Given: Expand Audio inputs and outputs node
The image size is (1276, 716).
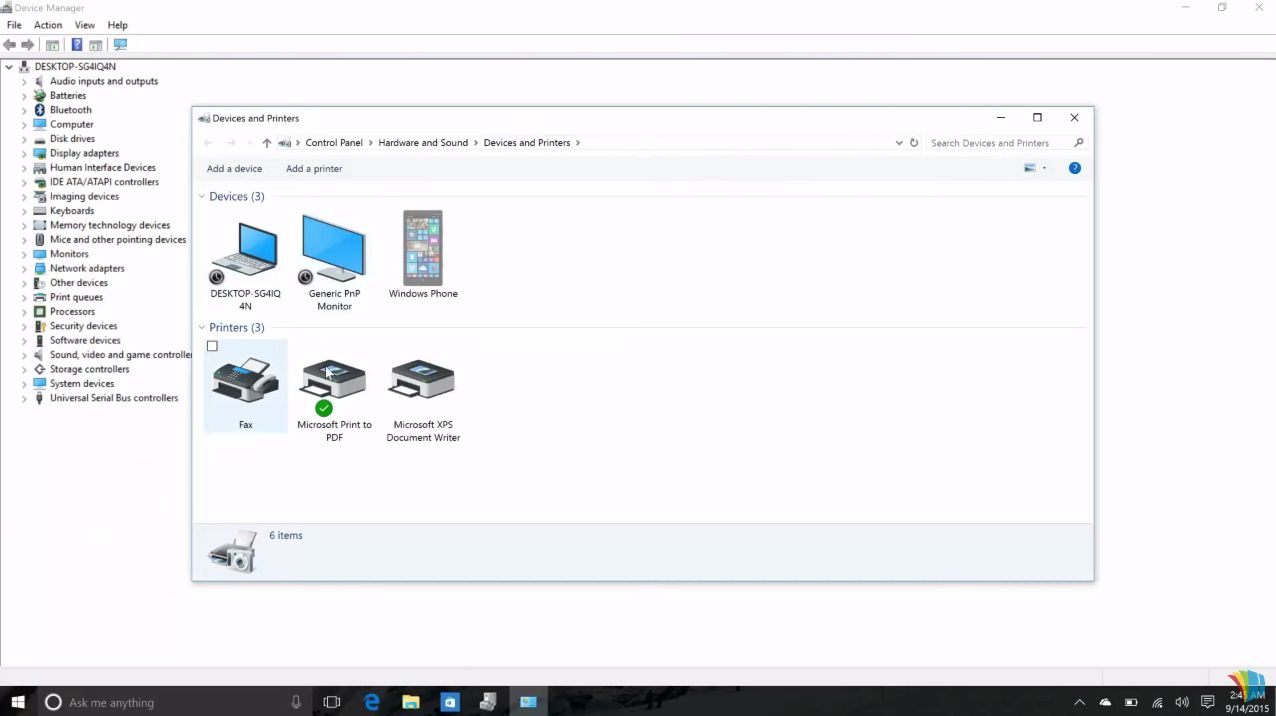Looking at the screenshot, I should point(24,82).
